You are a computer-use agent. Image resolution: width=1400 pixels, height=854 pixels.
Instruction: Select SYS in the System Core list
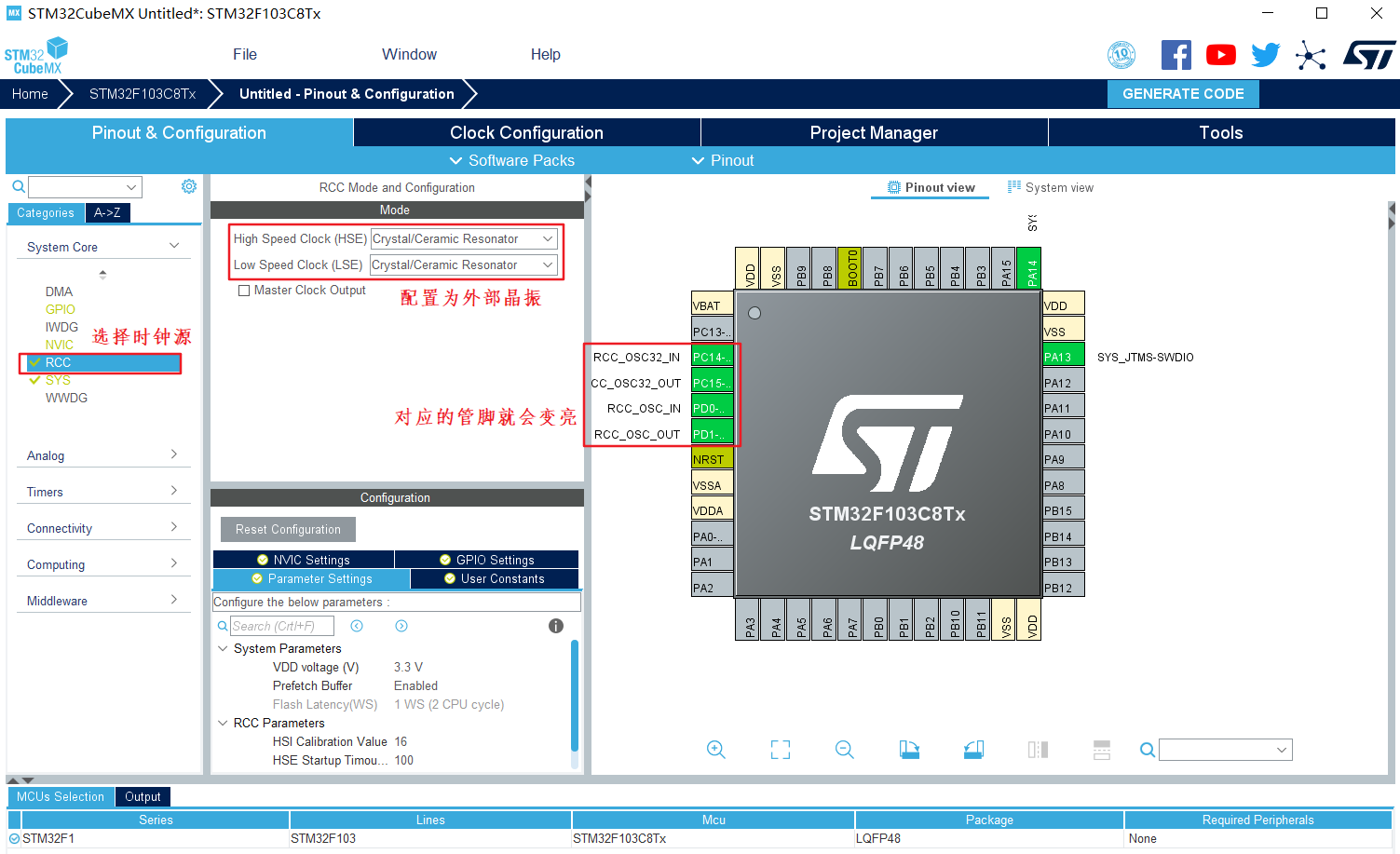58,380
